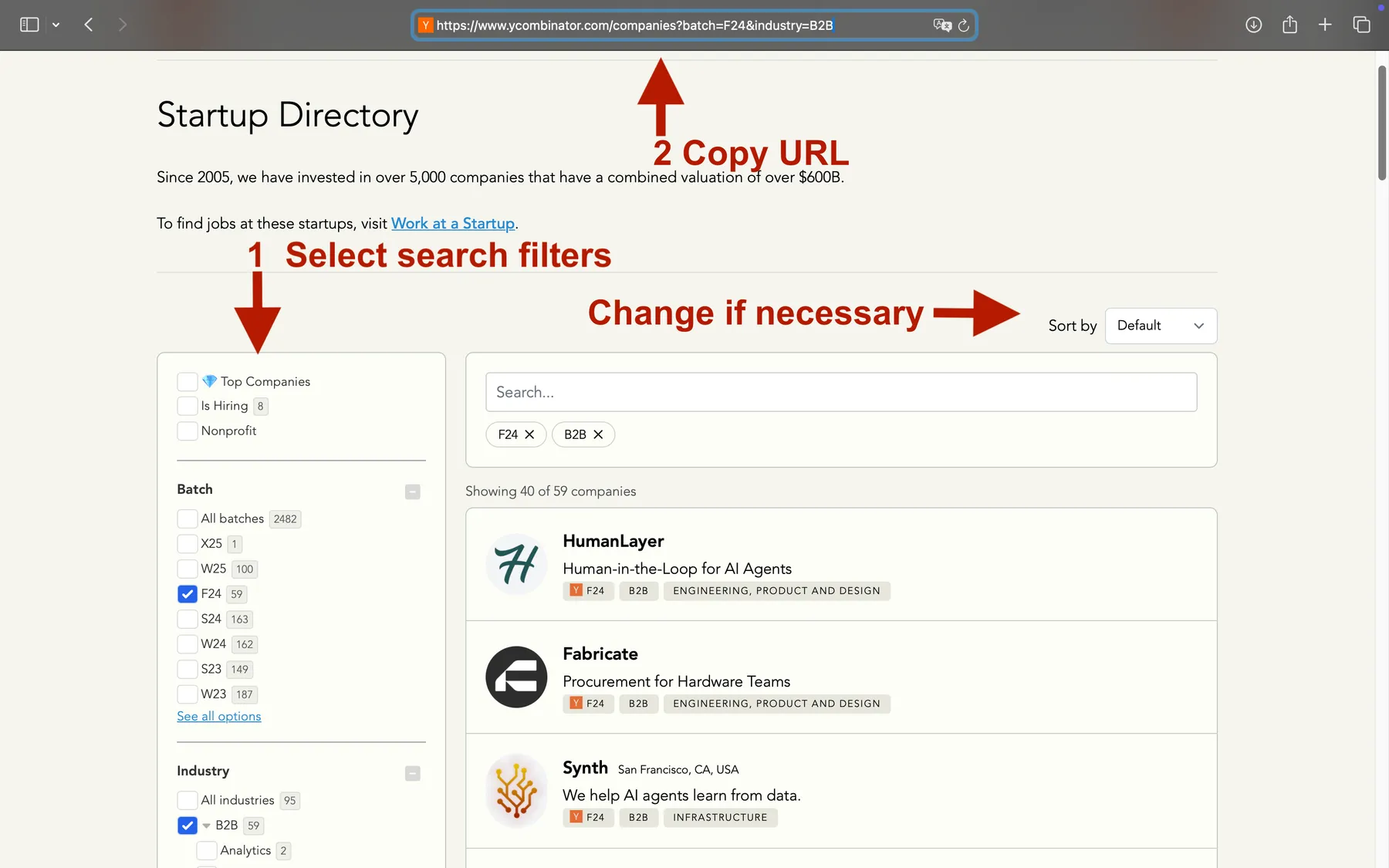1389x868 pixels.
Task: Open the Fabricate company listing
Action: tap(841, 677)
